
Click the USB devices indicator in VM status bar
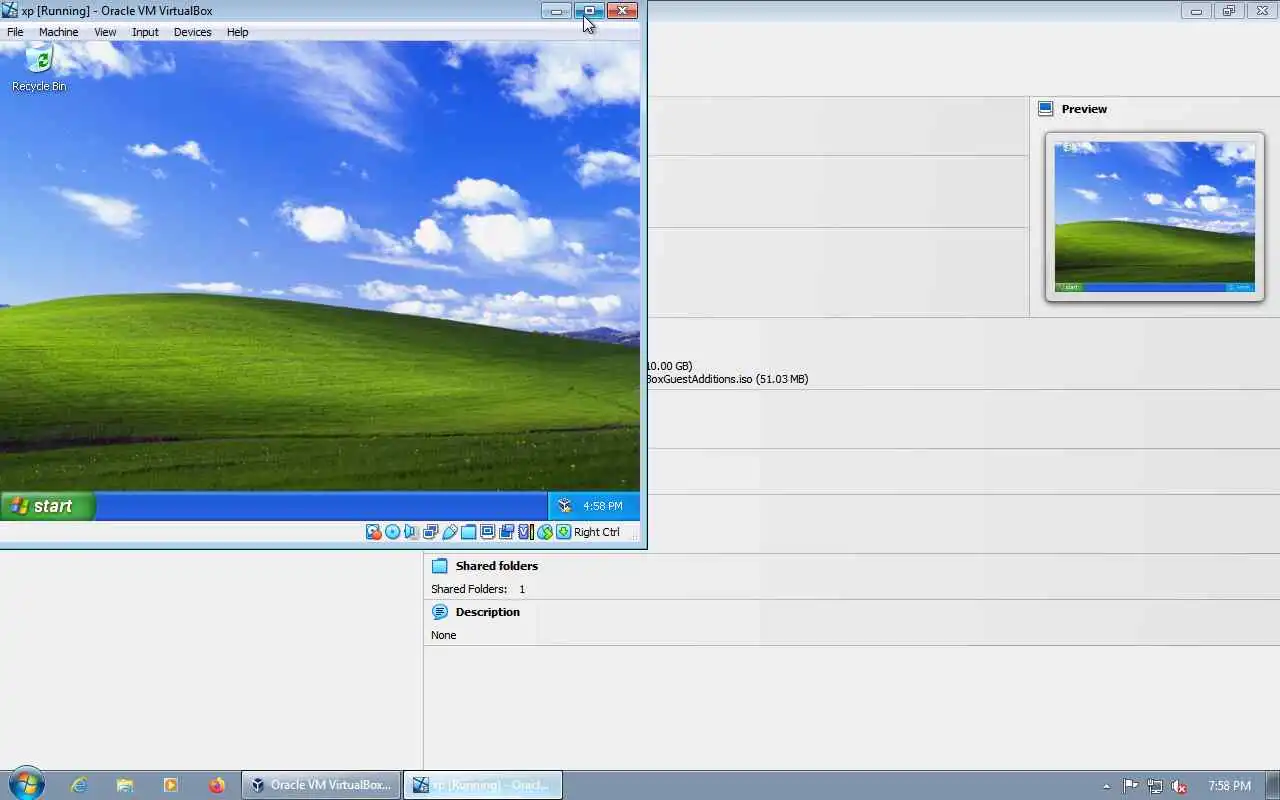449,532
